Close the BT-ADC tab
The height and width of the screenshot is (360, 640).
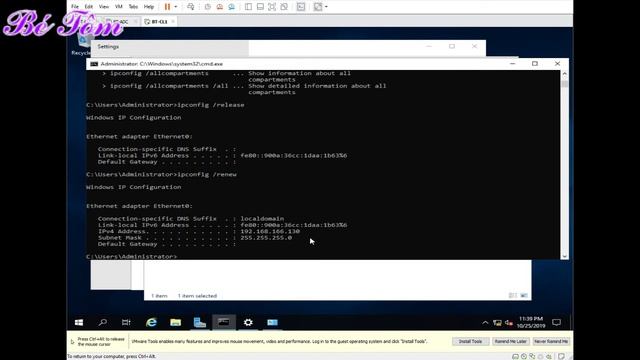[x=135, y=22]
